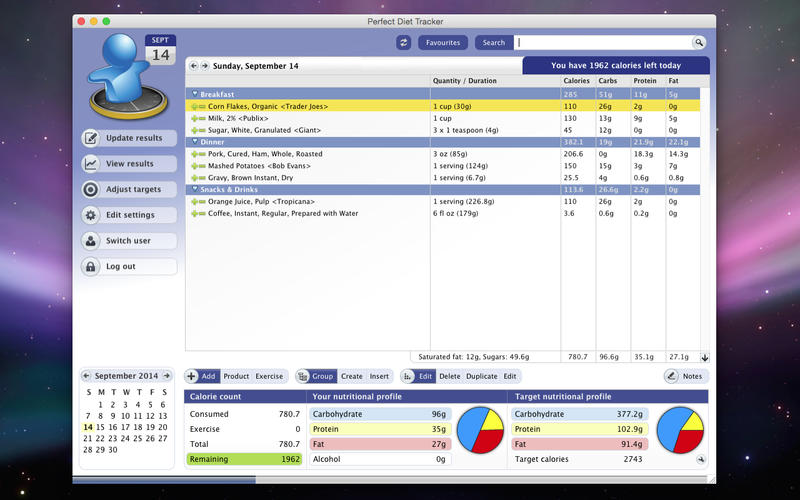
Task: Collapse the Dinner meal group
Action: click(x=195, y=142)
